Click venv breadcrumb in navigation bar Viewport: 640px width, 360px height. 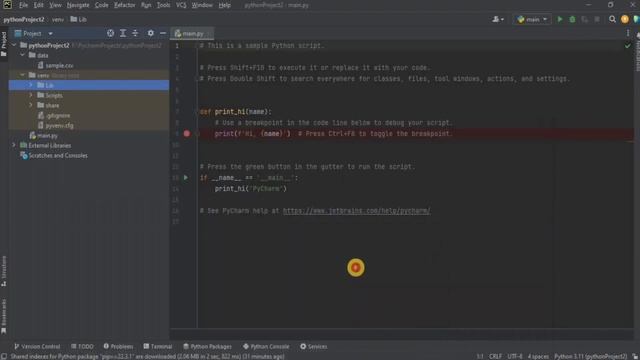[x=58, y=19]
